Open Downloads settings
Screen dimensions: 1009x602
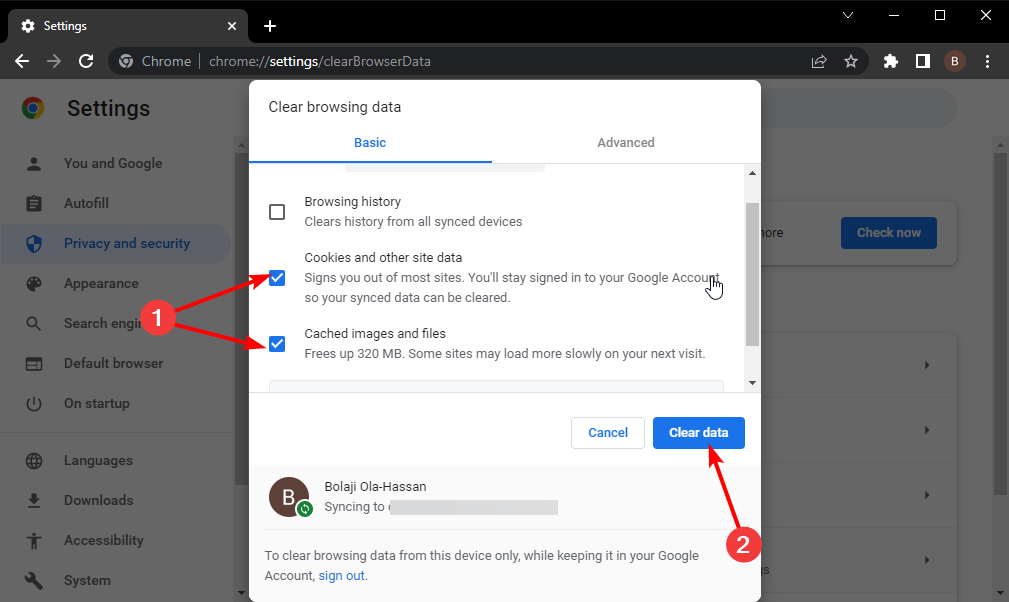pyautogui.click(x=98, y=500)
